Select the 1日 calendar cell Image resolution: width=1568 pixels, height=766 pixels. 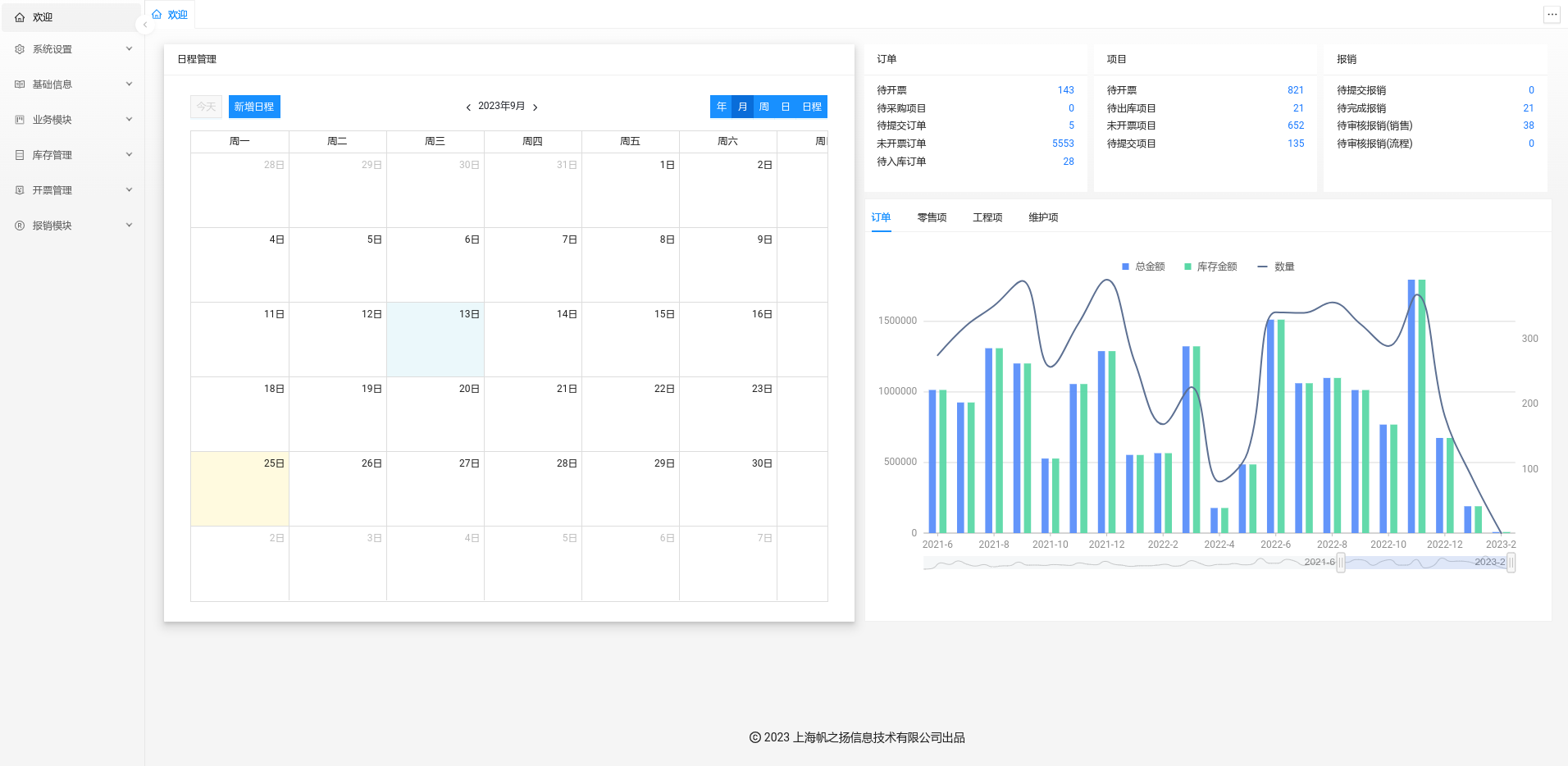[x=630, y=190]
